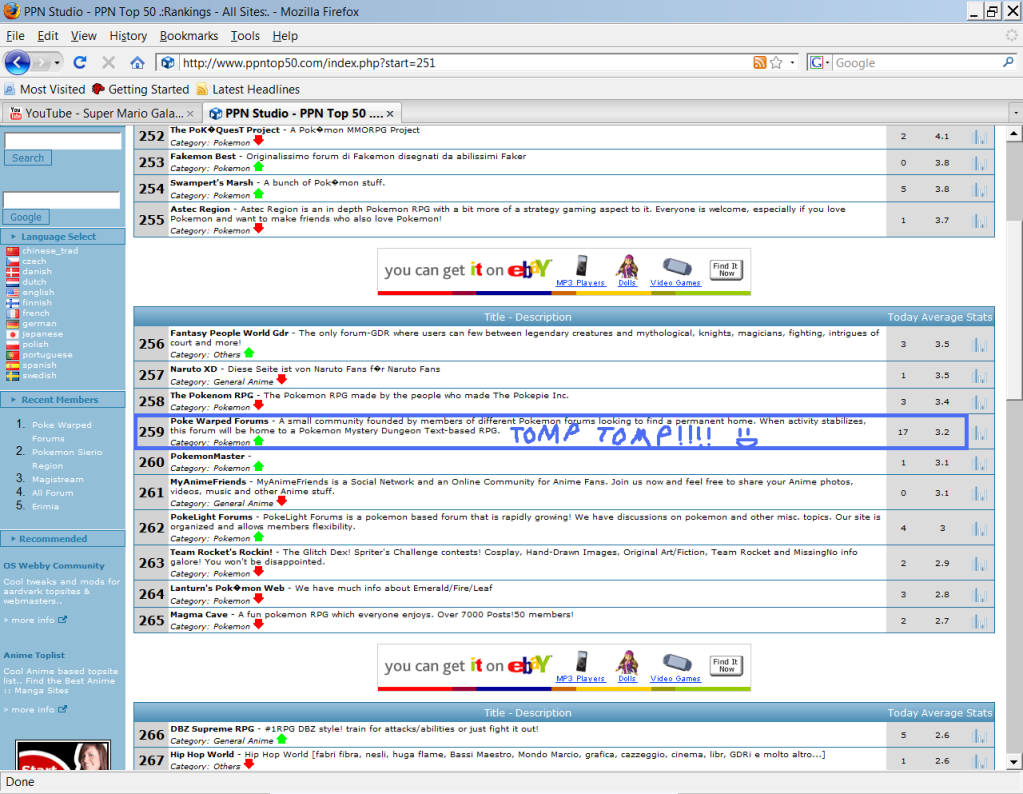This screenshot has height=794, width=1023.
Task: Open stats chart icon for Magma Cave
Action: [x=980, y=621]
